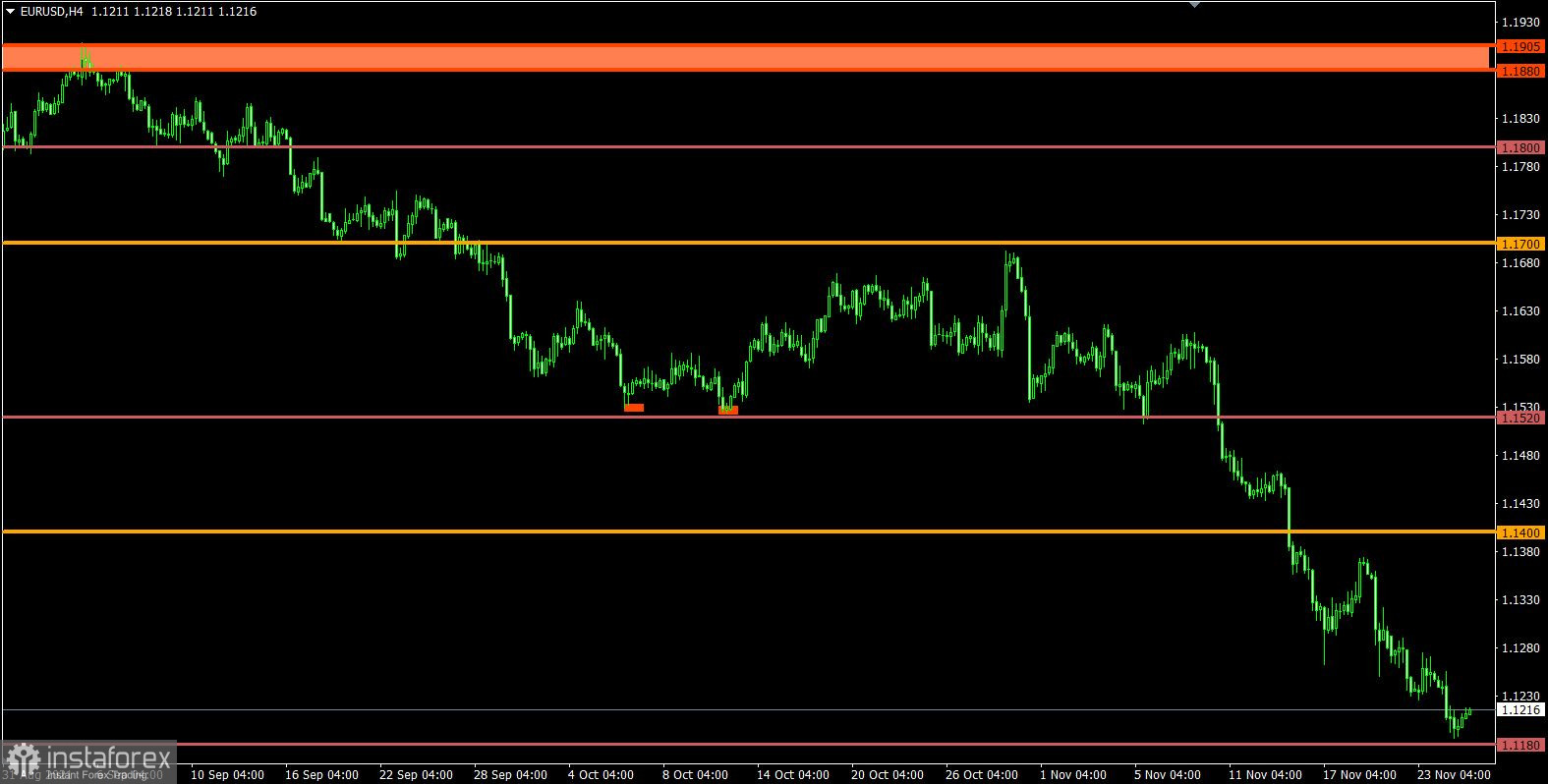The width and height of the screenshot is (1548, 784).
Task: Click the 23 Nov 04:00 time label
Action: pos(1454,774)
